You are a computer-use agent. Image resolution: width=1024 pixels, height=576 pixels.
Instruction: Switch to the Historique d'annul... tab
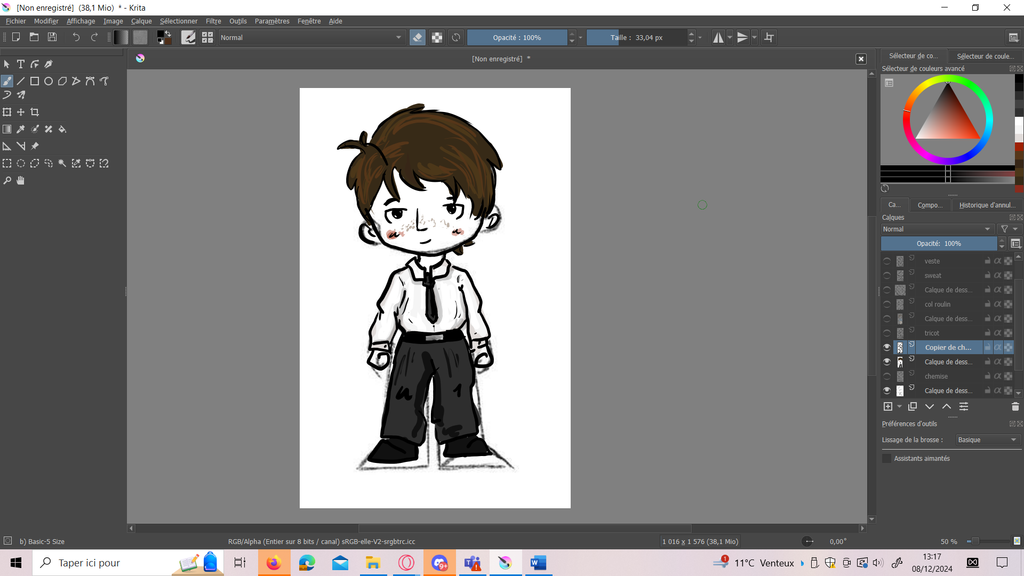(986, 205)
